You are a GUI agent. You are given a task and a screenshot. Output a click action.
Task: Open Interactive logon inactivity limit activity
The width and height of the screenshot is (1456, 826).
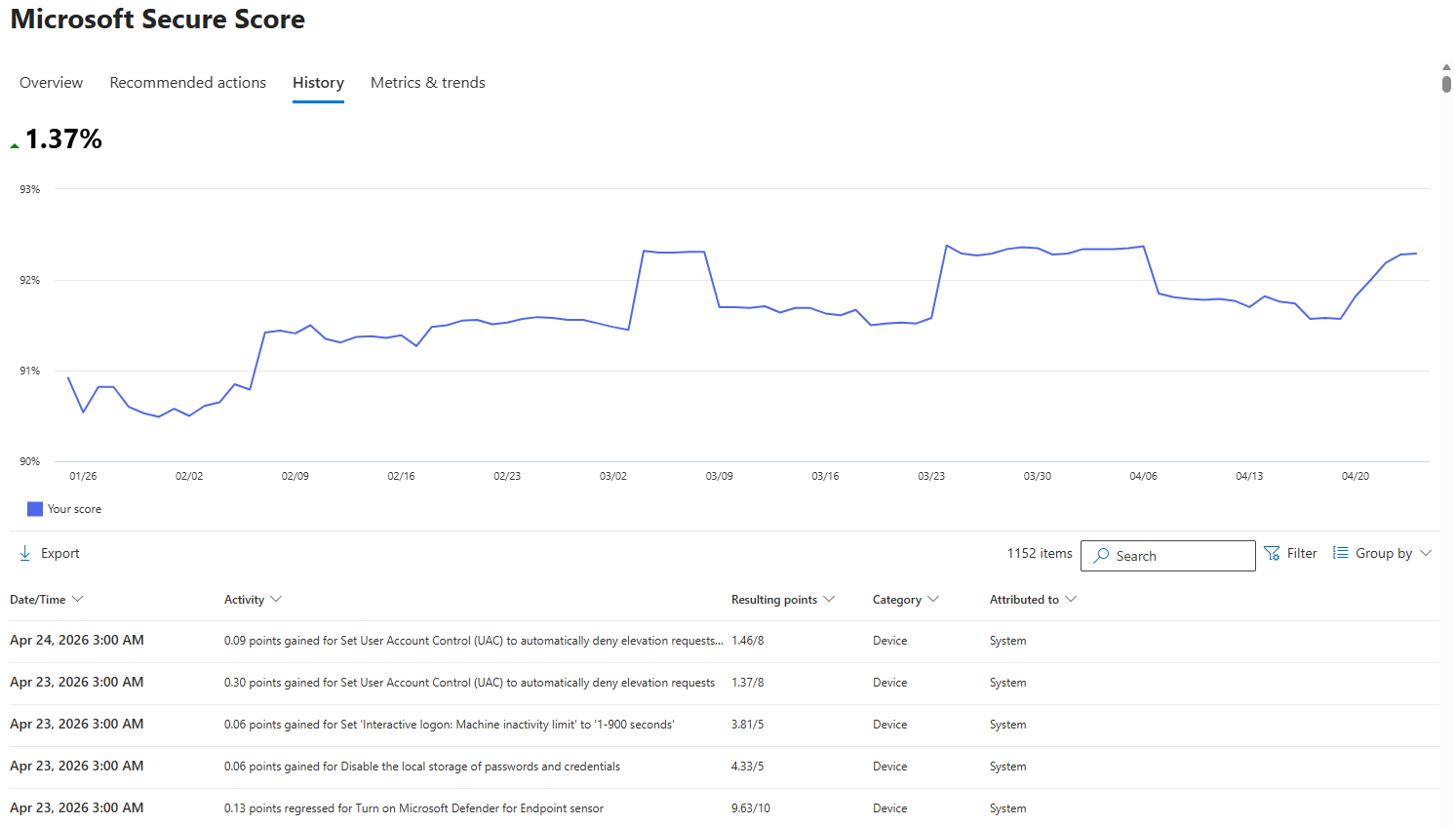[450, 725]
